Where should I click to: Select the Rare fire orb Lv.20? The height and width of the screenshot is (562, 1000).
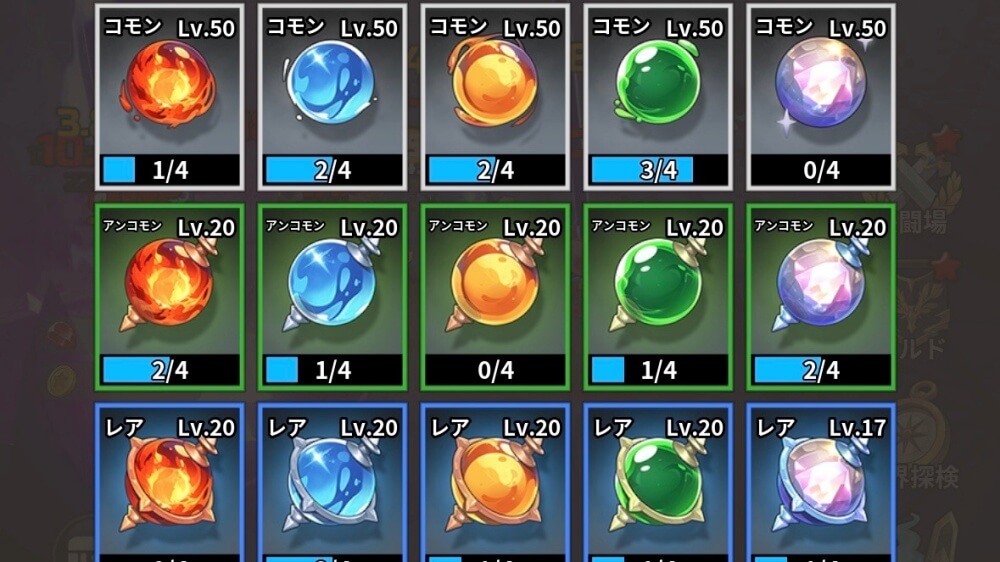pyautogui.click(x=170, y=483)
